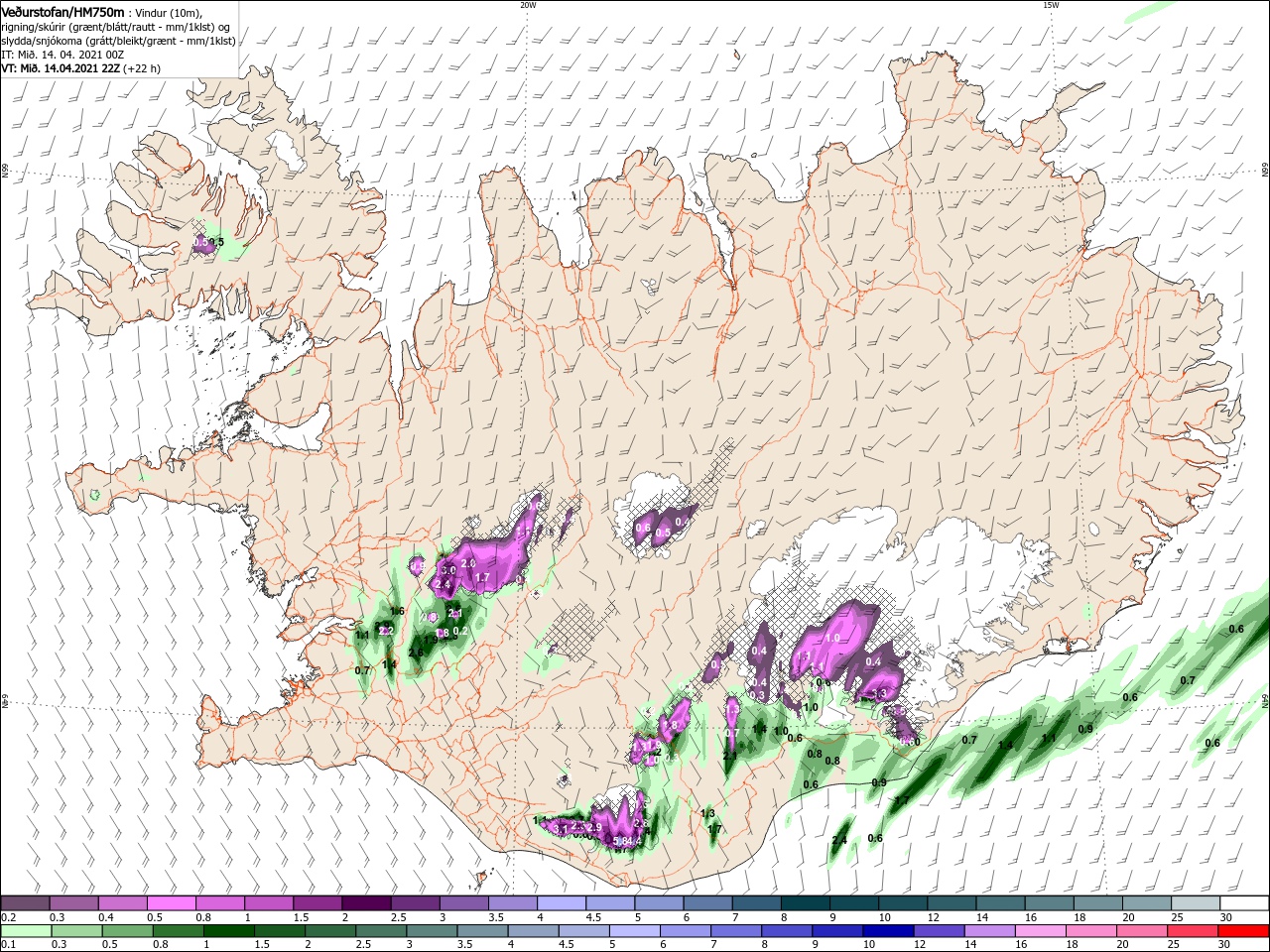Click the 3.1 value on the south coast
Screen dimensions: 1270x952
click(561, 829)
